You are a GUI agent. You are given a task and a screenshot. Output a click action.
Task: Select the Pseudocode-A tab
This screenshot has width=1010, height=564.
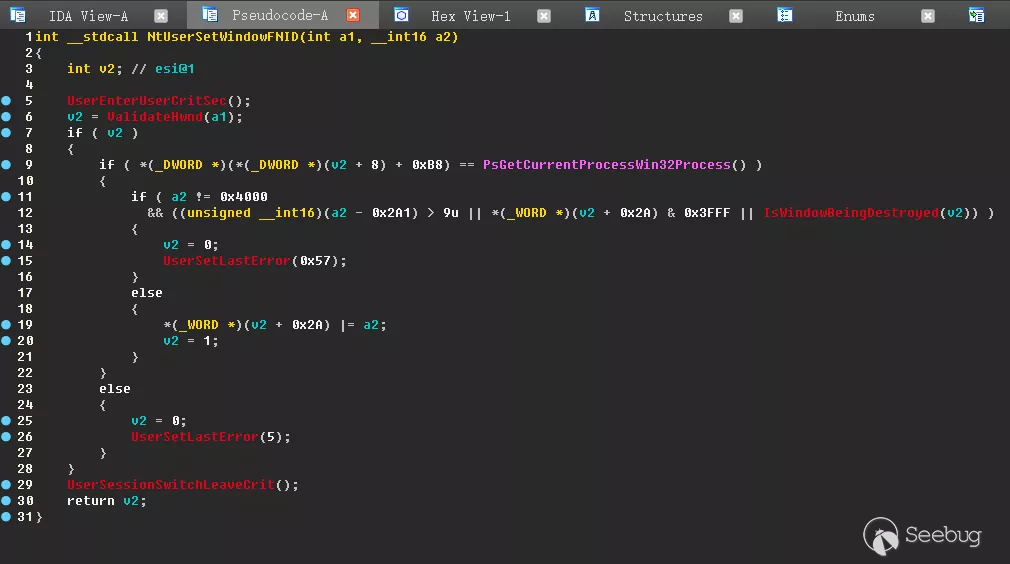coord(280,15)
